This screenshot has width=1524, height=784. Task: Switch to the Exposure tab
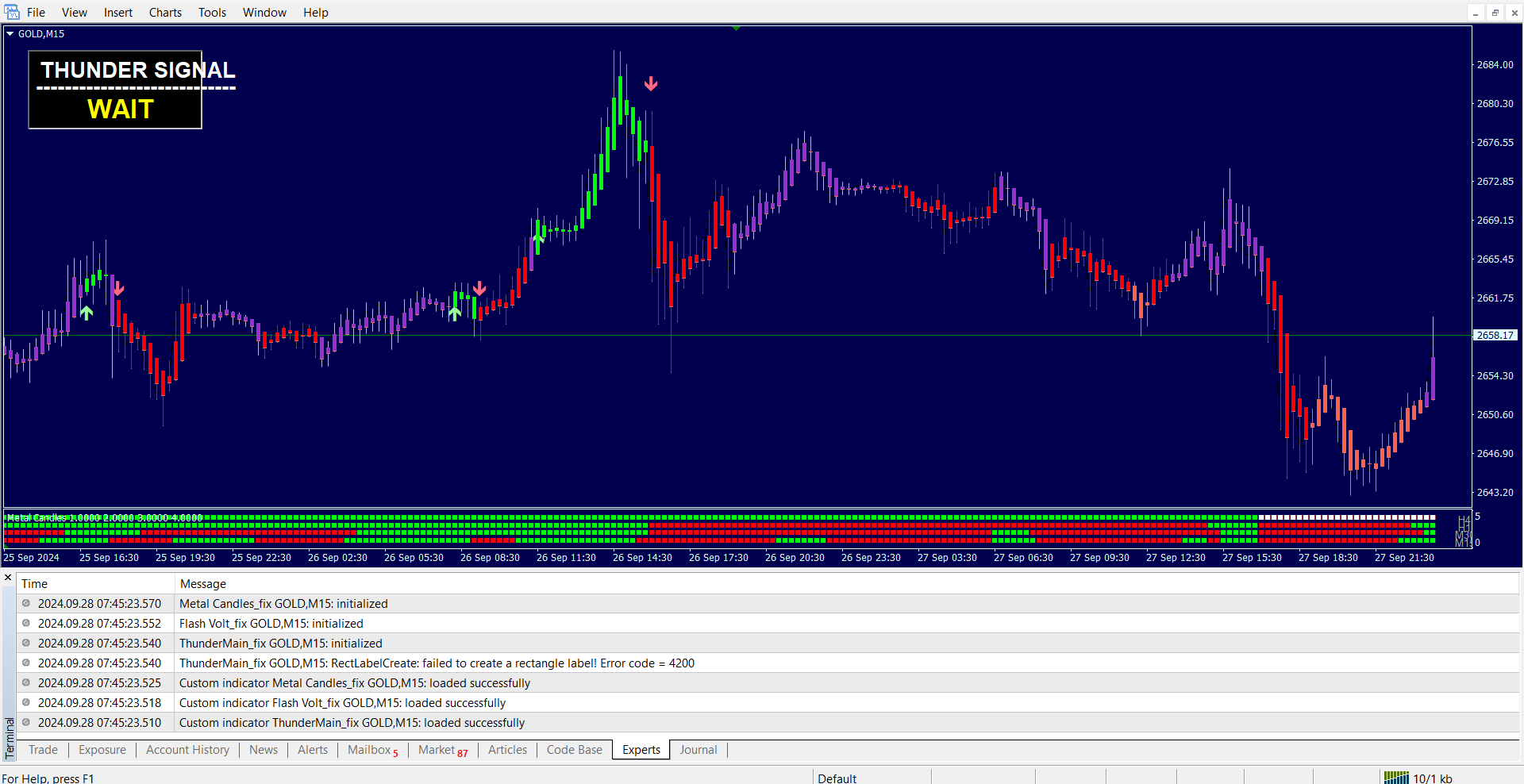[102, 750]
